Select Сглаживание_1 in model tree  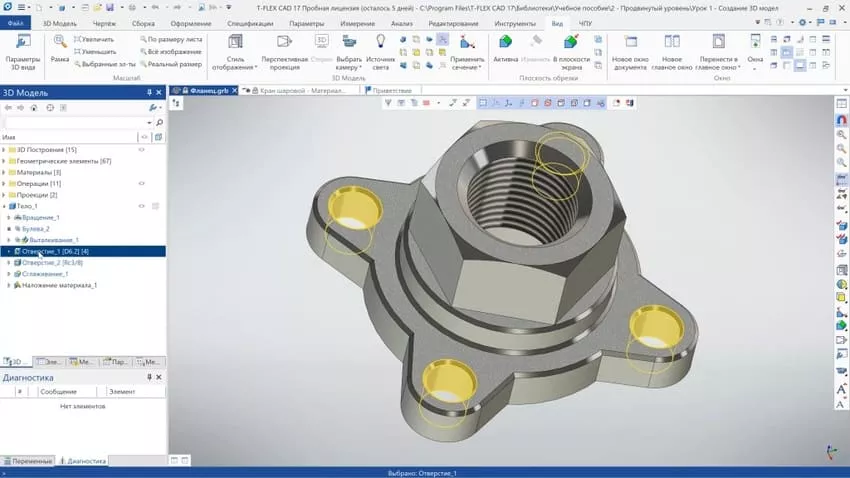(x=45, y=274)
